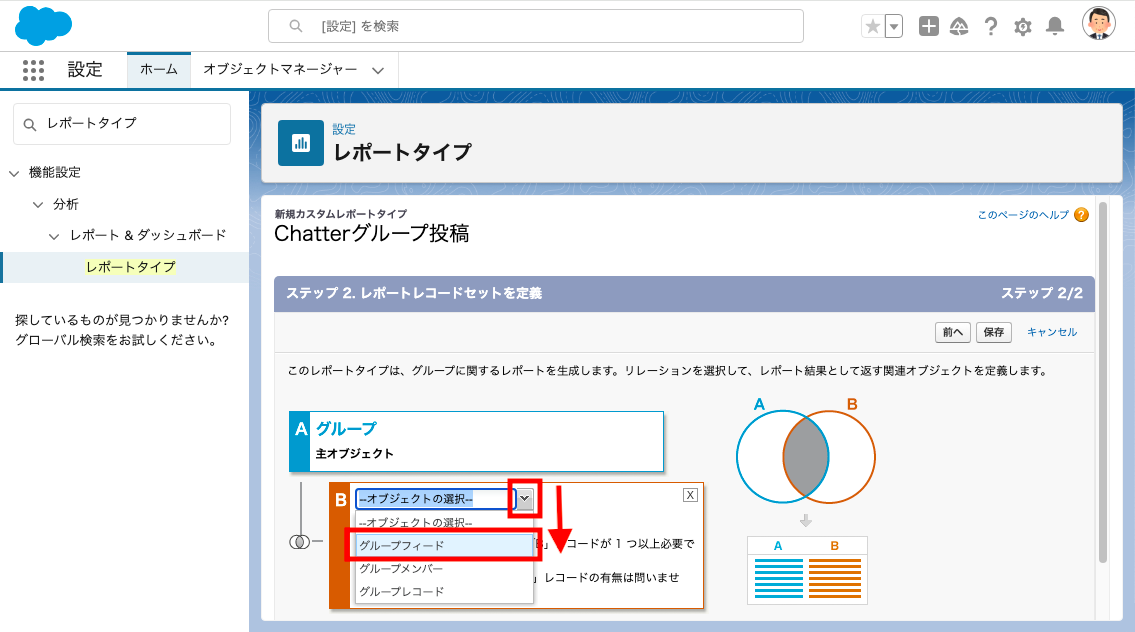Click the overlapping circles relationship icon

[299, 542]
